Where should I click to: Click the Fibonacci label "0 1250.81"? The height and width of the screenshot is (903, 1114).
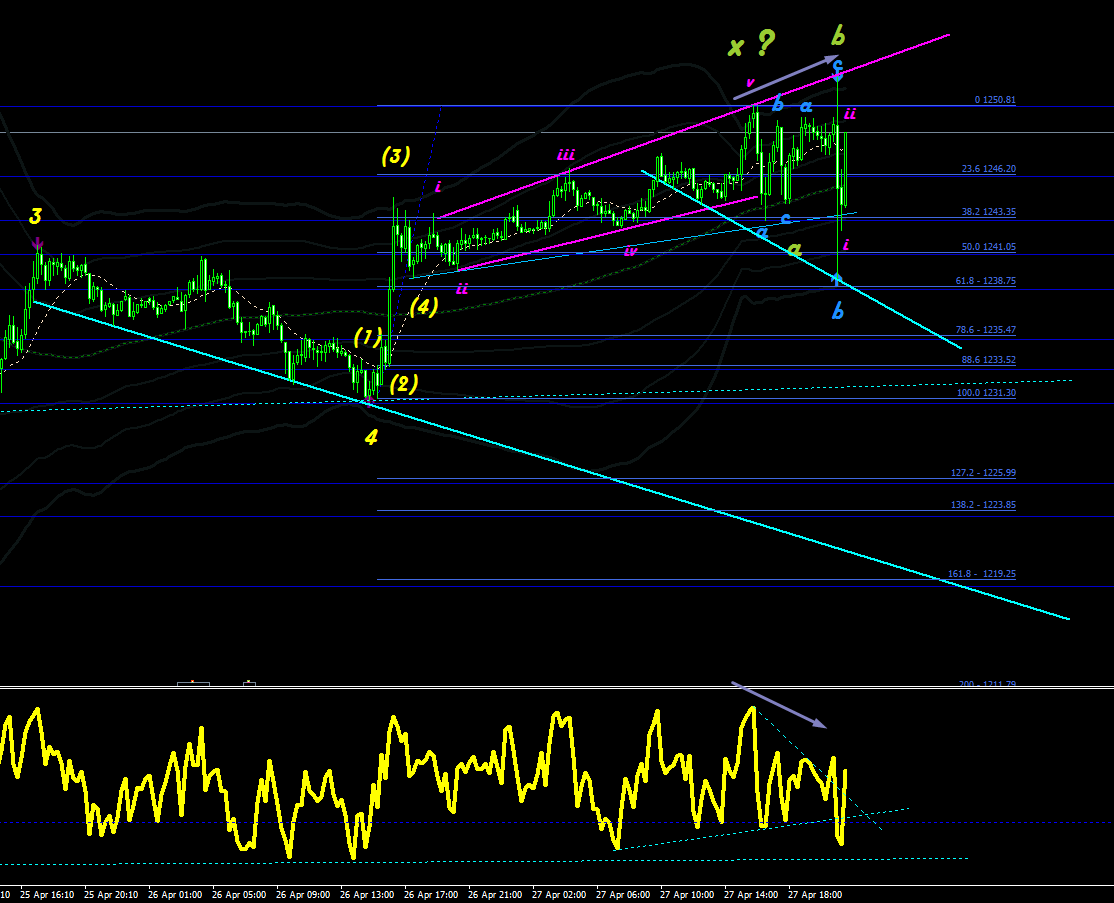(995, 100)
